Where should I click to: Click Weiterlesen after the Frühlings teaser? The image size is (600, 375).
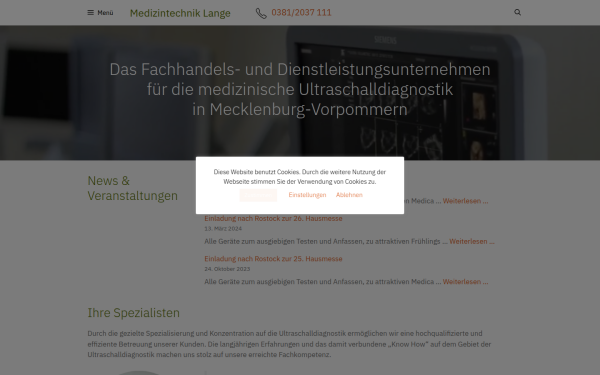[x=472, y=241]
